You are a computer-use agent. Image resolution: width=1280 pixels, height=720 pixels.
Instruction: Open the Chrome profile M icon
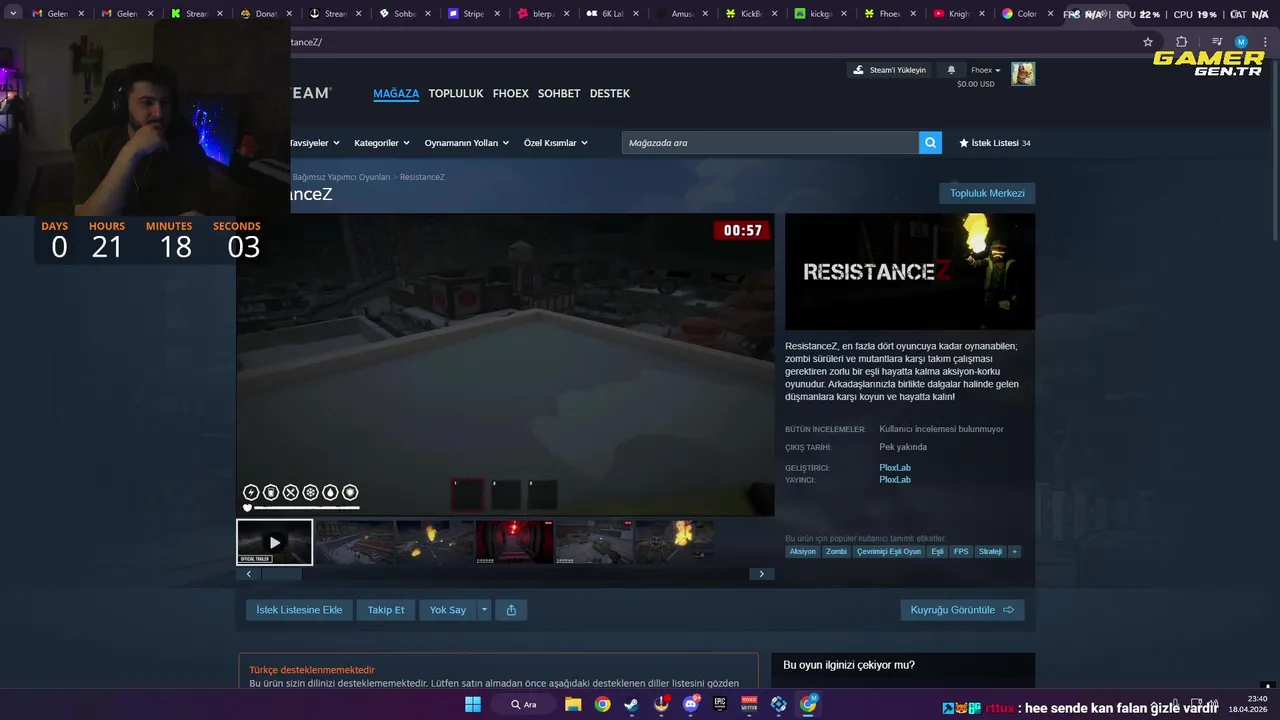point(1241,42)
